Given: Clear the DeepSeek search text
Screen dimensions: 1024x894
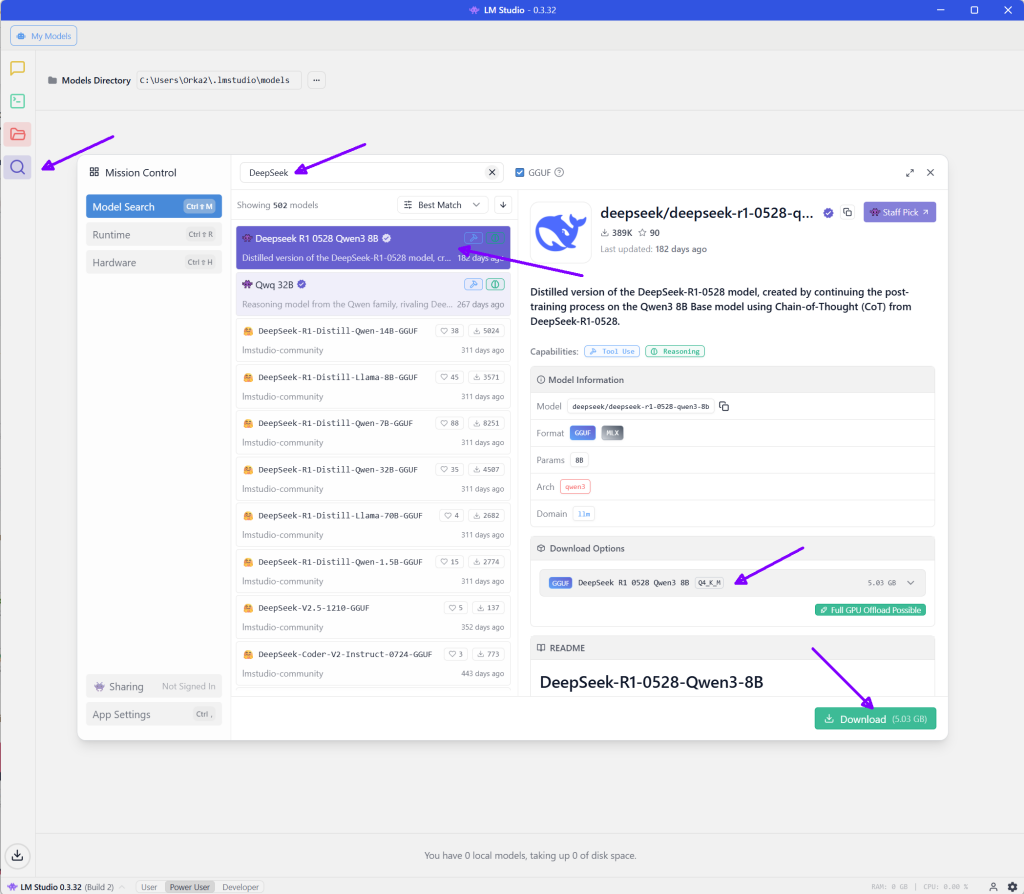Looking at the screenshot, I should point(491,172).
